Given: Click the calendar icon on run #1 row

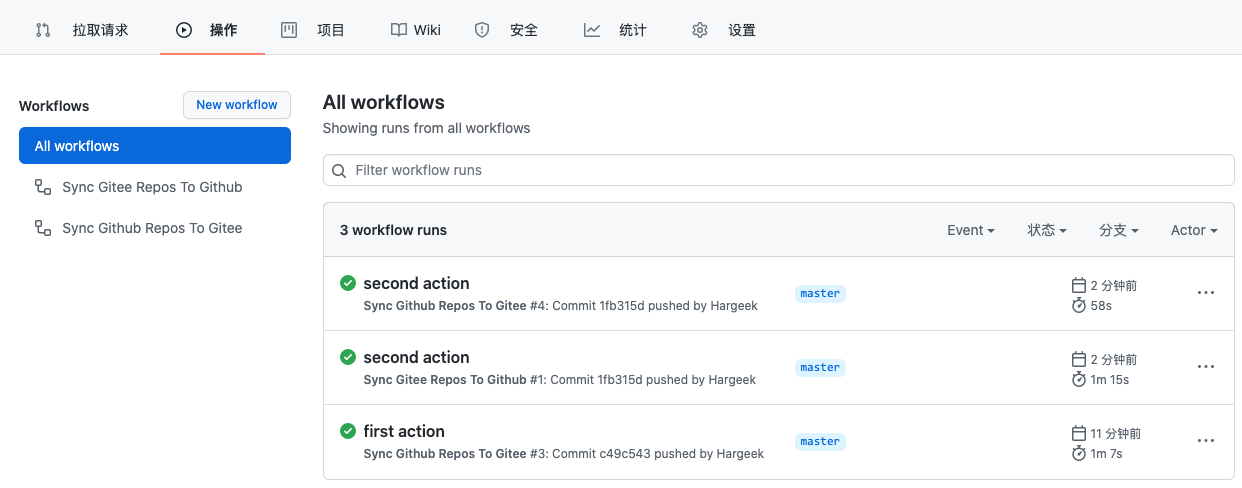Looking at the screenshot, I should (1078, 359).
